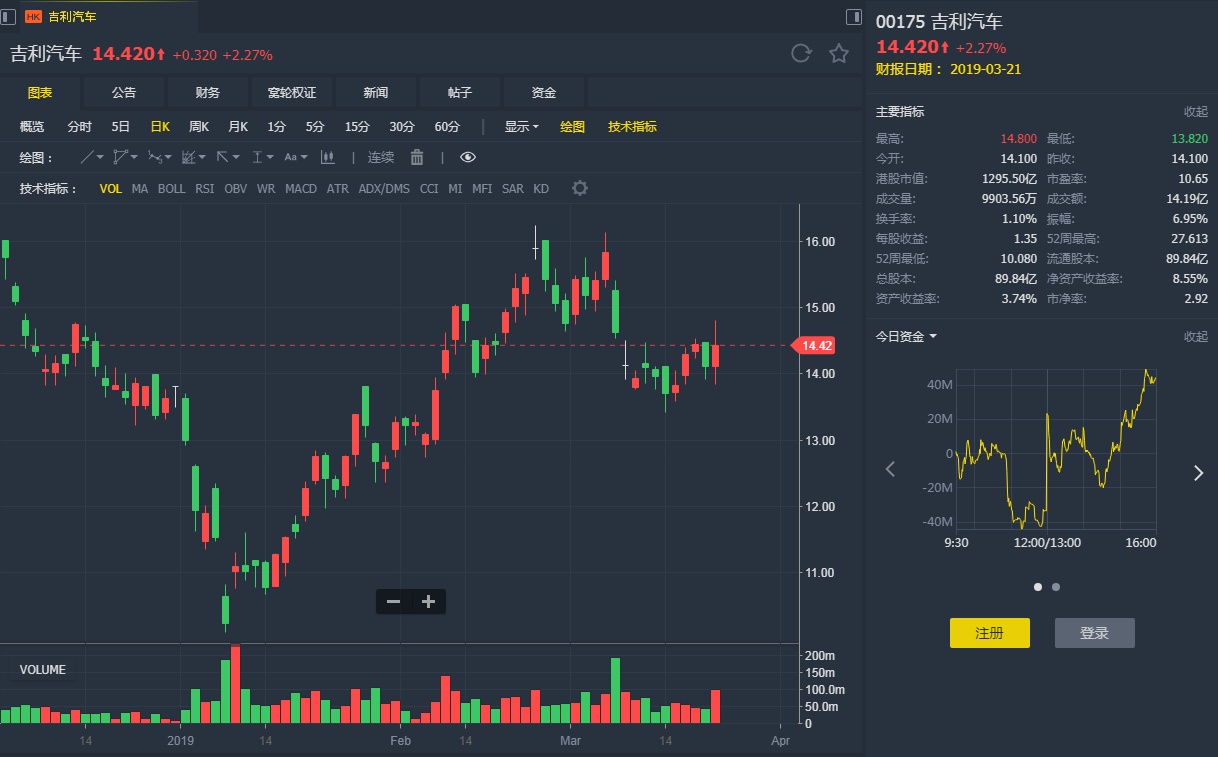Viewport: 1218px width, 757px height.
Task: Open technical indicator settings gear
Action: [580, 188]
